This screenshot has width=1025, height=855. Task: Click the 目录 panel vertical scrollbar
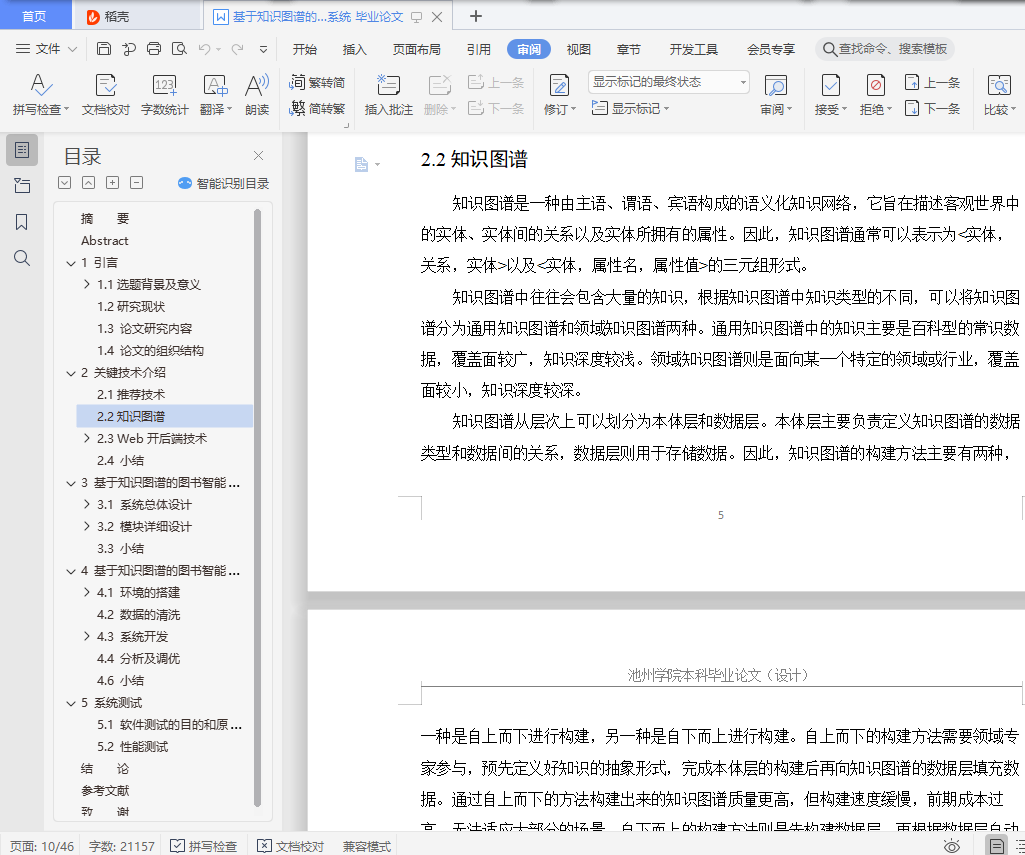pos(257,507)
